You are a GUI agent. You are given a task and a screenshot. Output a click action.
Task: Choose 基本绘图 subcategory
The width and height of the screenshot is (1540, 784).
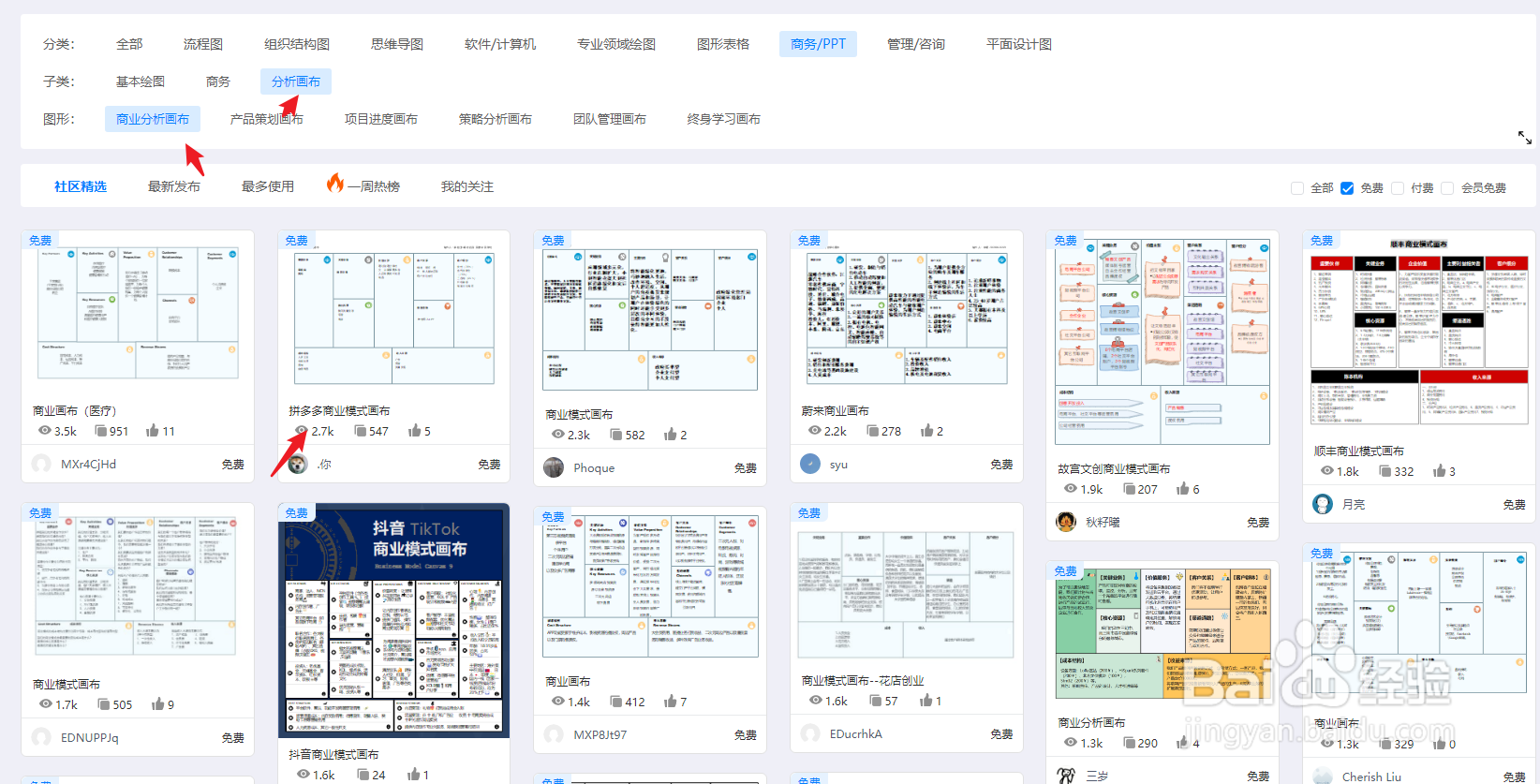[141, 81]
